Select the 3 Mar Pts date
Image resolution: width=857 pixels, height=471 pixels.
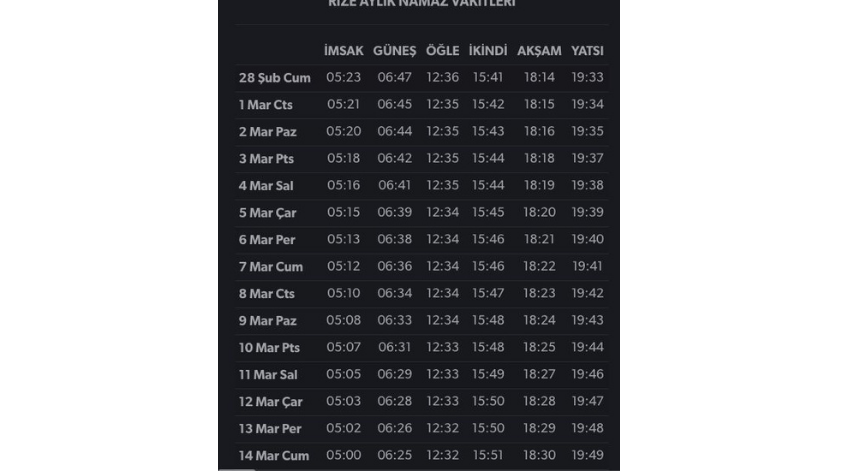coord(266,158)
